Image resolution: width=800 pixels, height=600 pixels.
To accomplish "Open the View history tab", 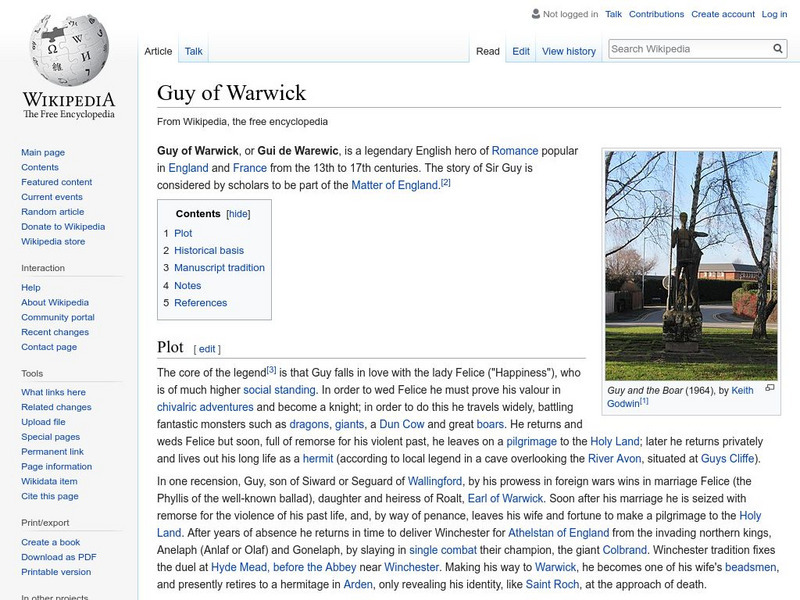I will (569, 51).
